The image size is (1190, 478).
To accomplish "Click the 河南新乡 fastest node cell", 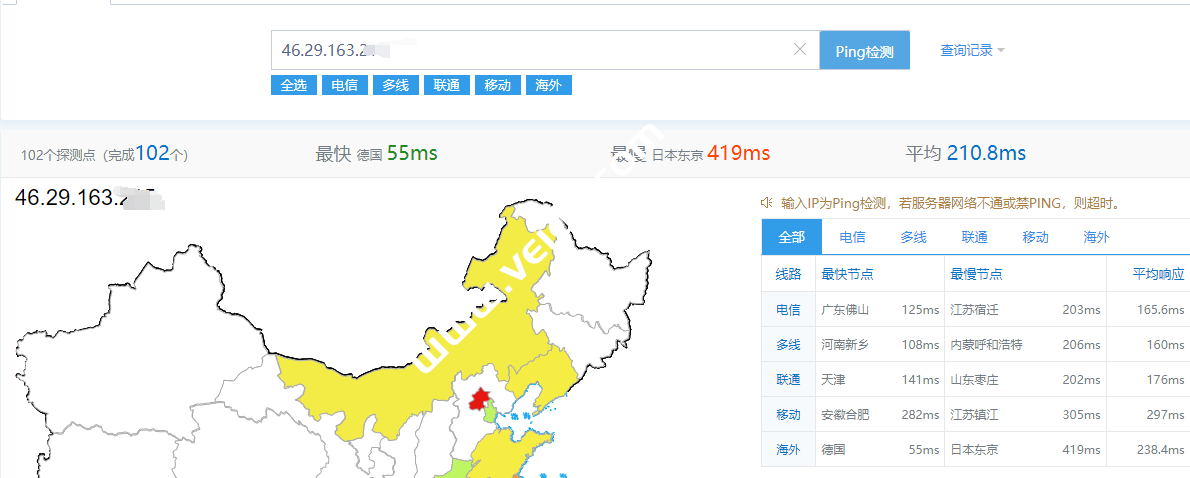I will (x=845, y=344).
